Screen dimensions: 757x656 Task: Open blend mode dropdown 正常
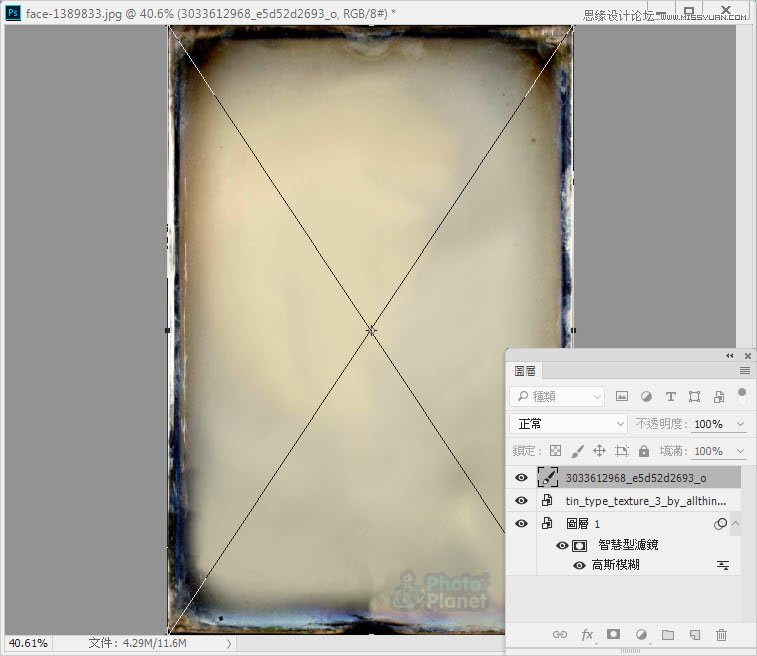tap(568, 424)
